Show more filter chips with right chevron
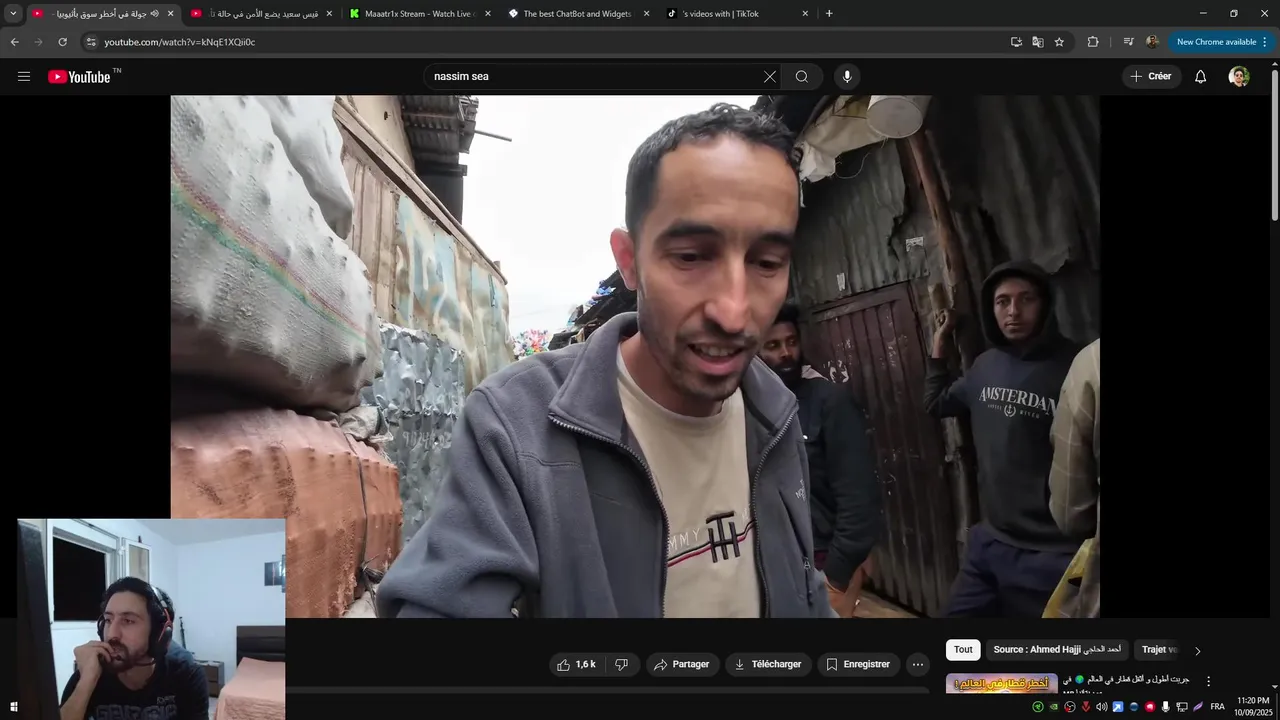 click(1198, 651)
